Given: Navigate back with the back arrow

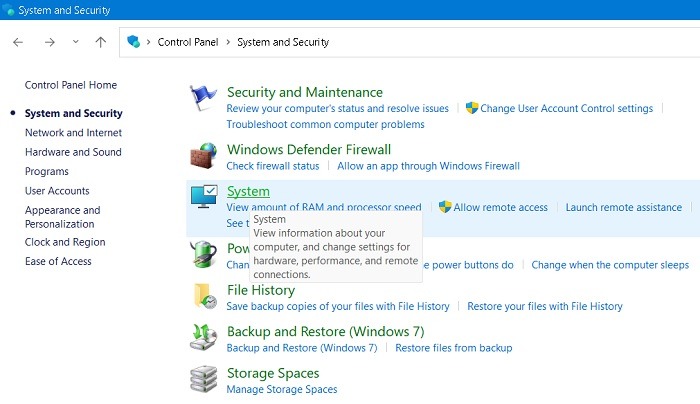Looking at the screenshot, I should 18,42.
